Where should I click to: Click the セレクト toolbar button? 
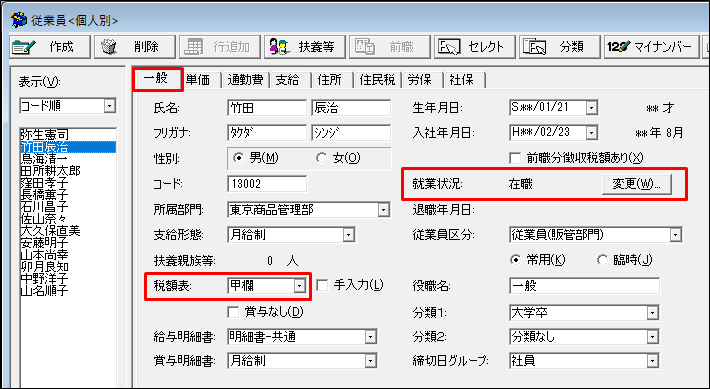click(475, 47)
